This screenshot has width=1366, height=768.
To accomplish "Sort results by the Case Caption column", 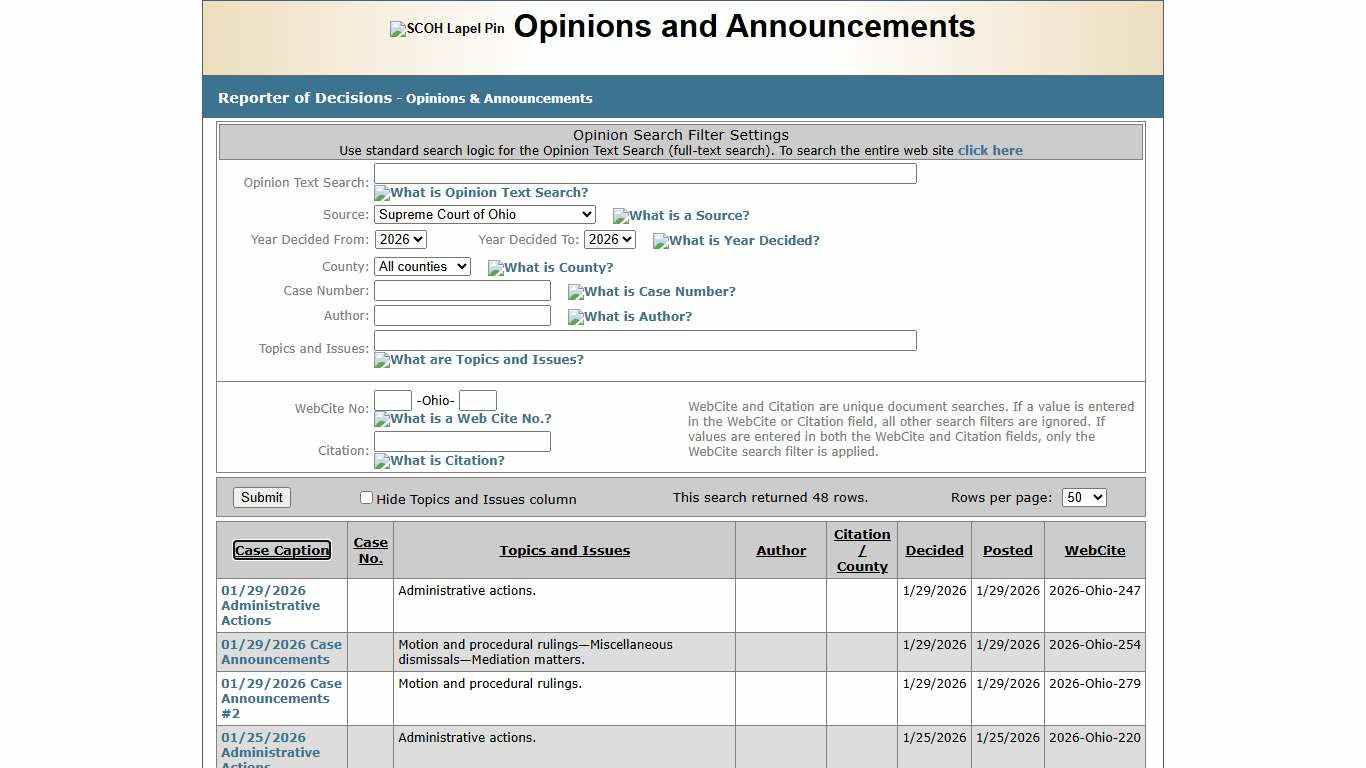I will (x=282, y=550).
